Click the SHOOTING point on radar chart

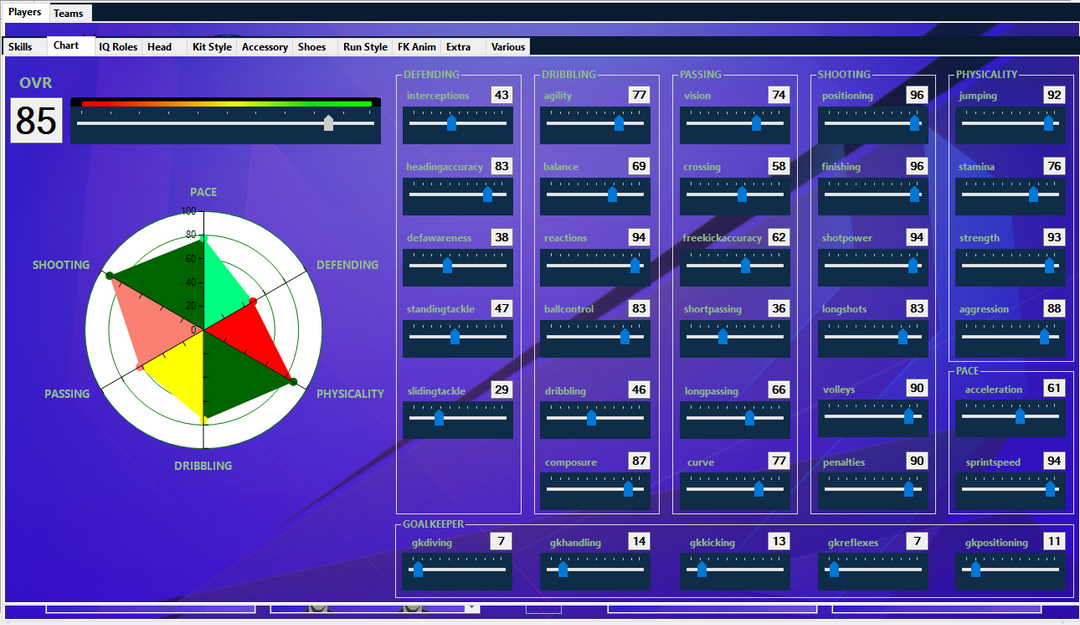110,276
